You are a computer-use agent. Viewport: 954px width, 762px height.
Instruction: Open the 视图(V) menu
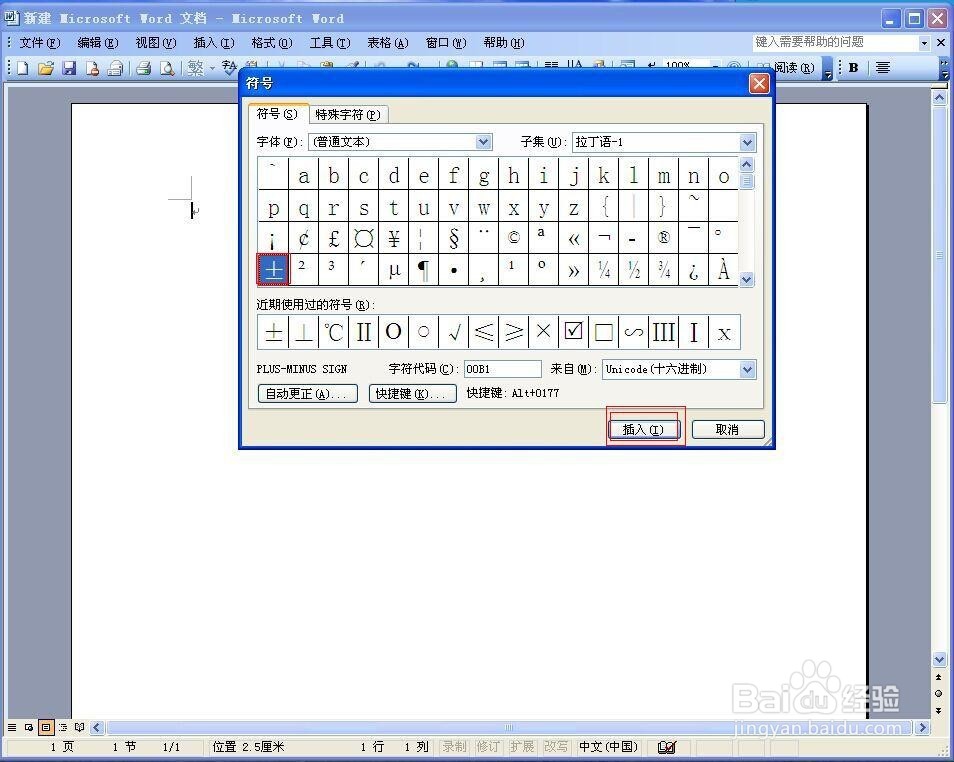pyautogui.click(x=156, y=43)
